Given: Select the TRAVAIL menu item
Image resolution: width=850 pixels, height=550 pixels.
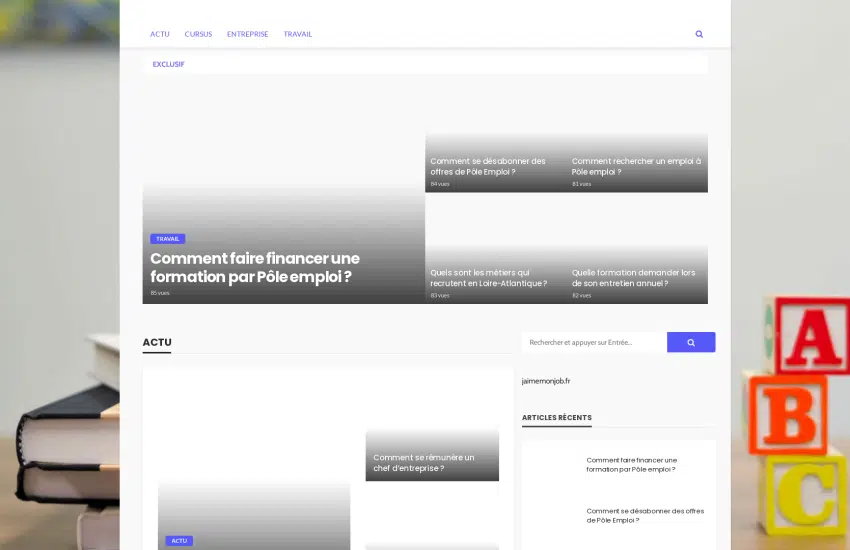Looking at the screenshot, I should (x=298, y=34).
